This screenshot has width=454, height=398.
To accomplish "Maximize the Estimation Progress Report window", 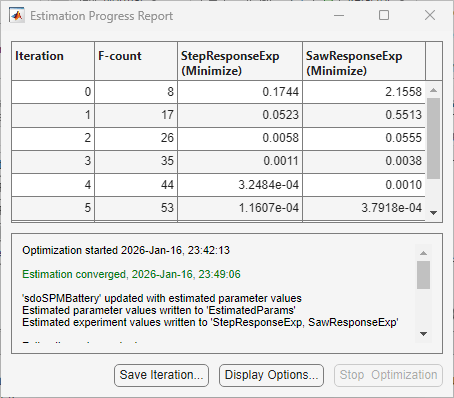I will [x=384, y=15].
